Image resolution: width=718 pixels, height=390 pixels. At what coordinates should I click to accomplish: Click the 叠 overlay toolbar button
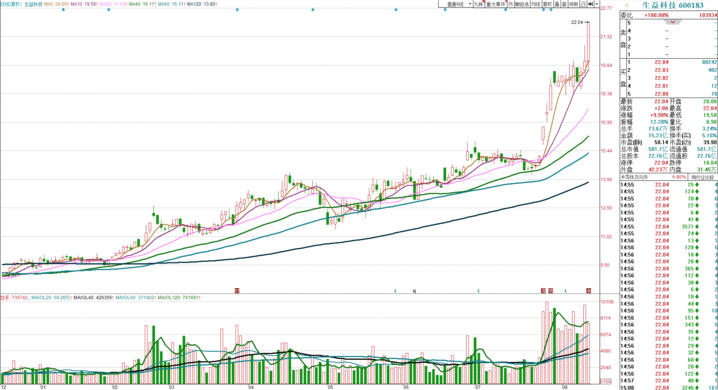(x=557, y=4)
